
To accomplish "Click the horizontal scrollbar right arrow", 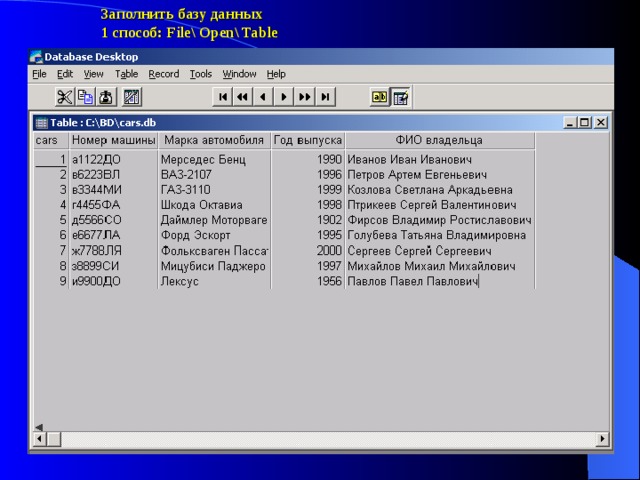I will pyautogui.click(x=602, y=439).
